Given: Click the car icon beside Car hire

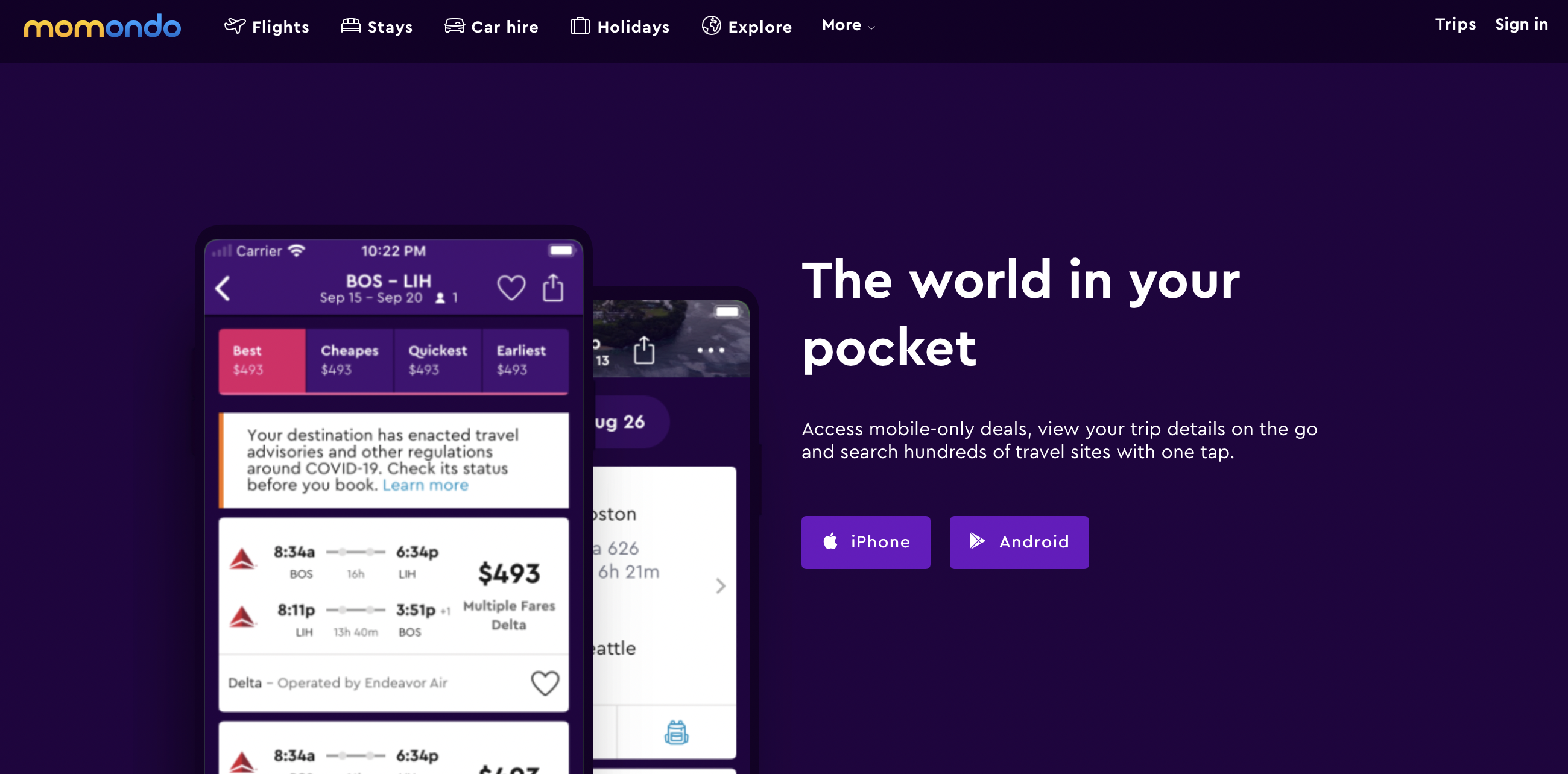Looking at the screenshot, I should pos(454,25).
